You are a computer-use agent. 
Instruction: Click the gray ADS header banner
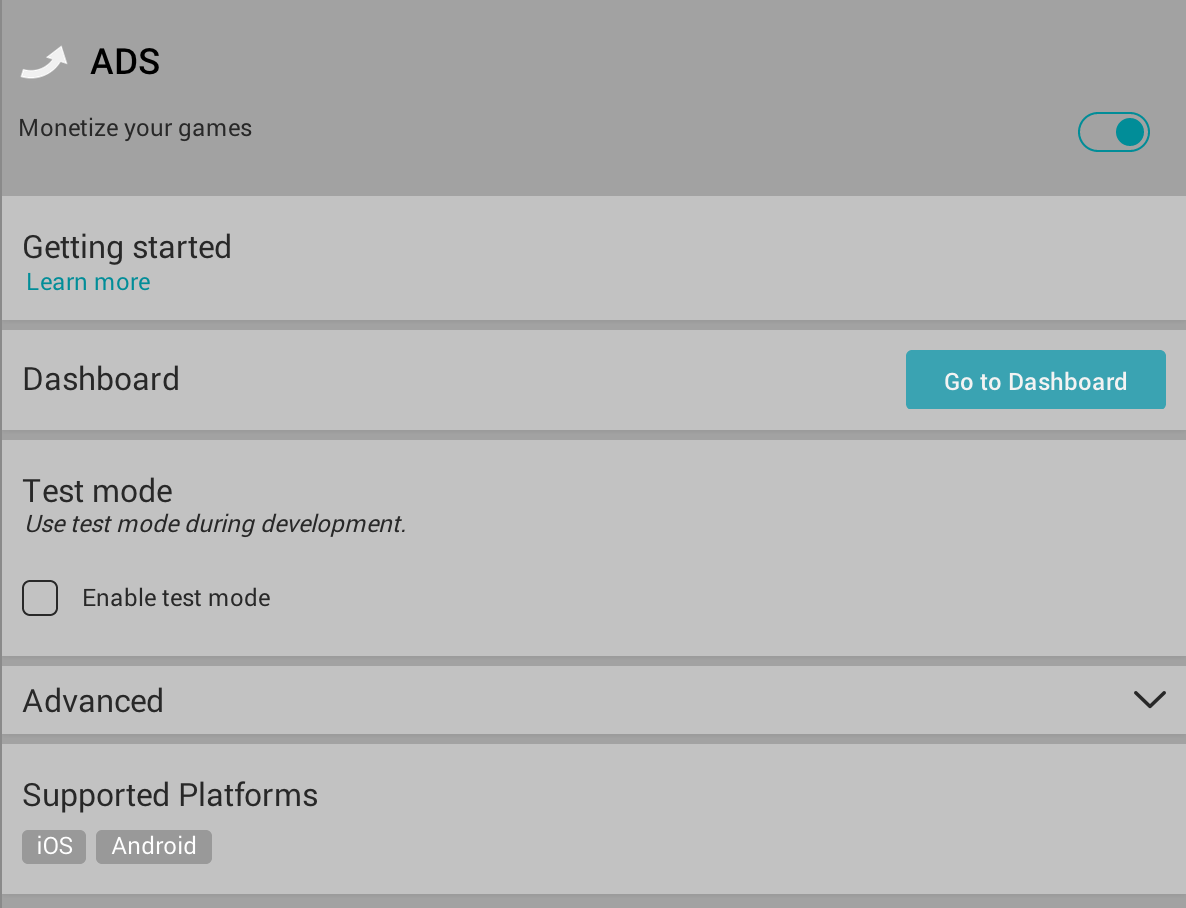click(594, 98)
